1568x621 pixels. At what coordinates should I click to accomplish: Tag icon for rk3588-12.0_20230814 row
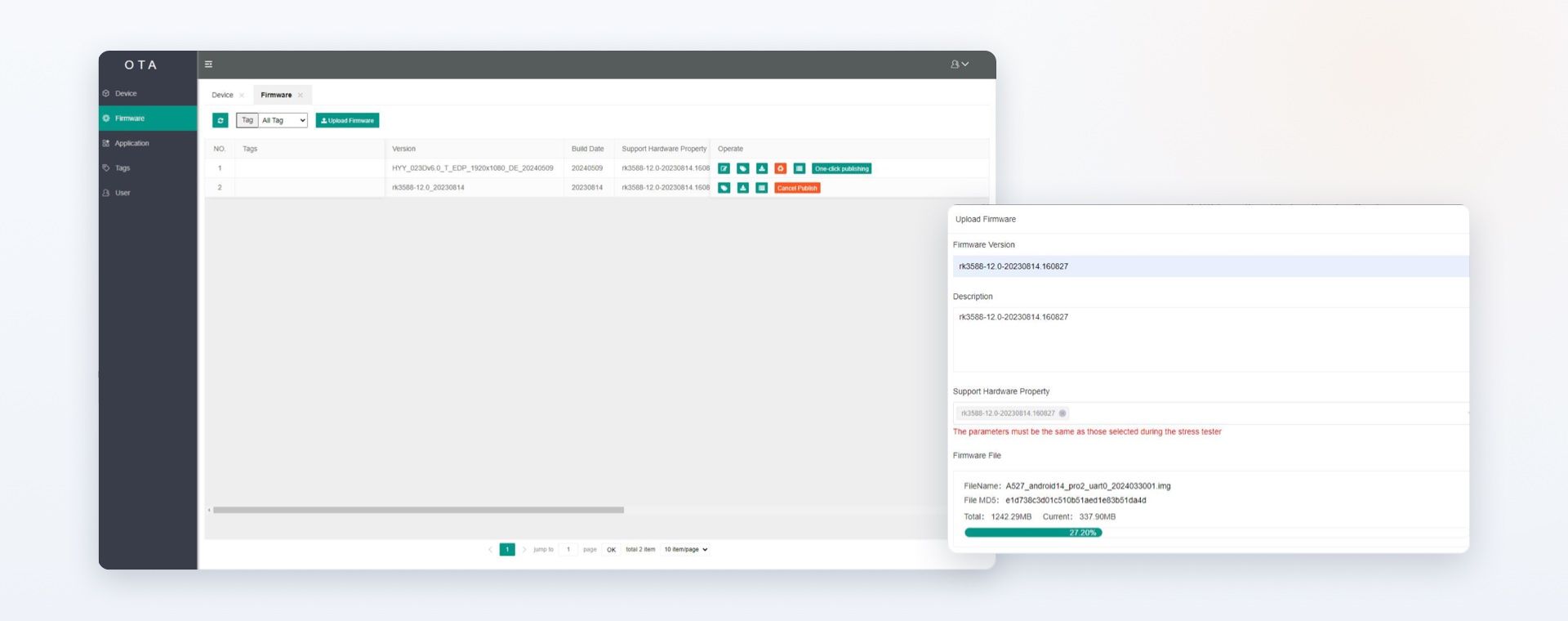(724, 188)
